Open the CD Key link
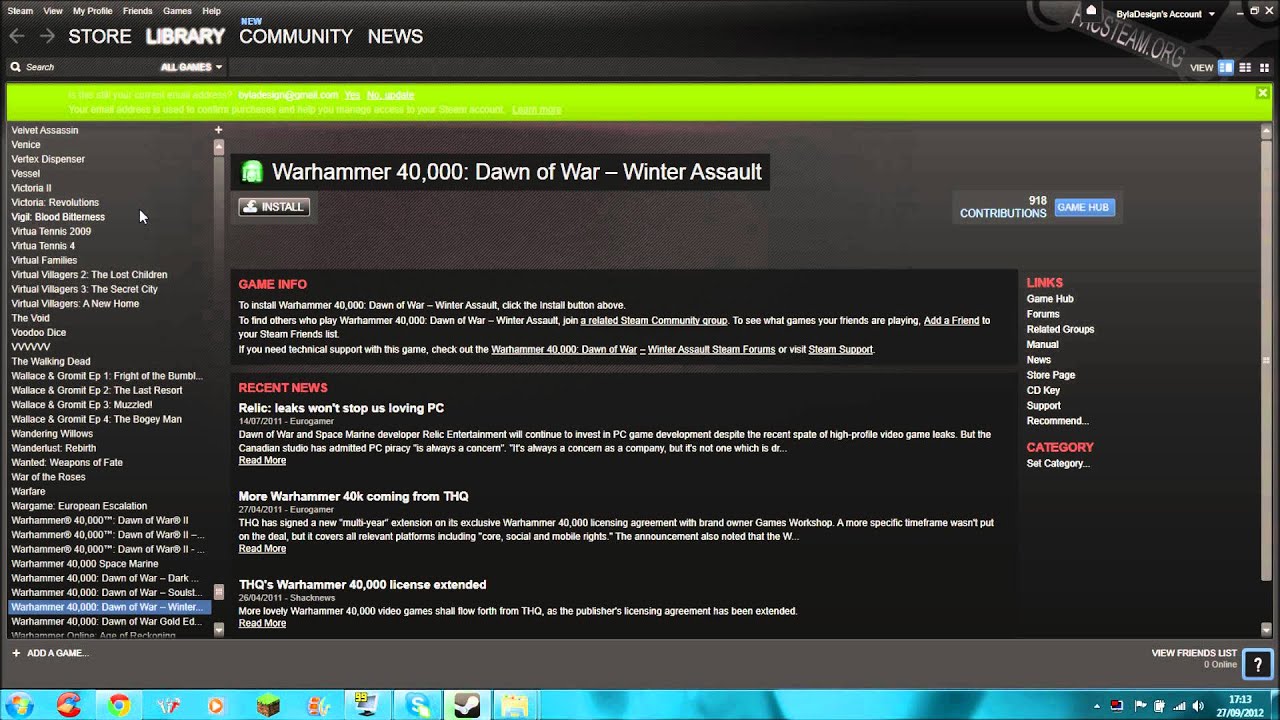This screenshot has height=720, width=1280. point(1043,391)
